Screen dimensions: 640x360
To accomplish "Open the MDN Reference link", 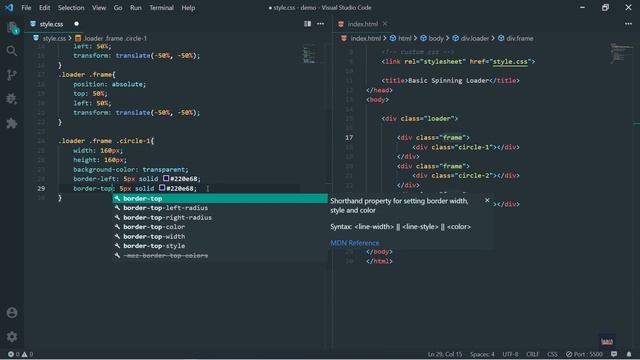I will (x=354, y=243).
